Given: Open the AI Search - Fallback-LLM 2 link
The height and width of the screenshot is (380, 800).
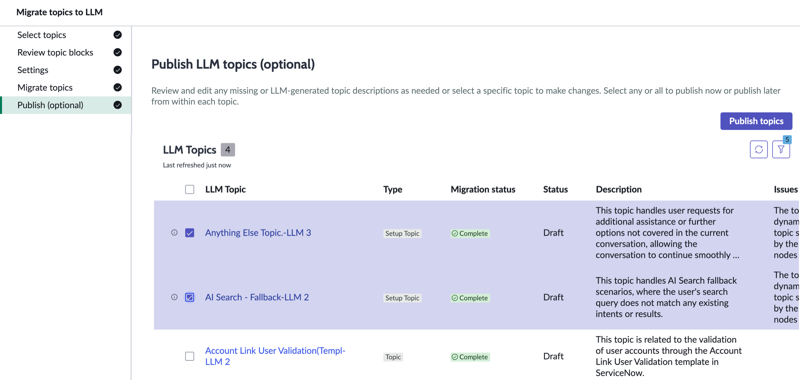Looking at the screenshot, I should (257, 297).
